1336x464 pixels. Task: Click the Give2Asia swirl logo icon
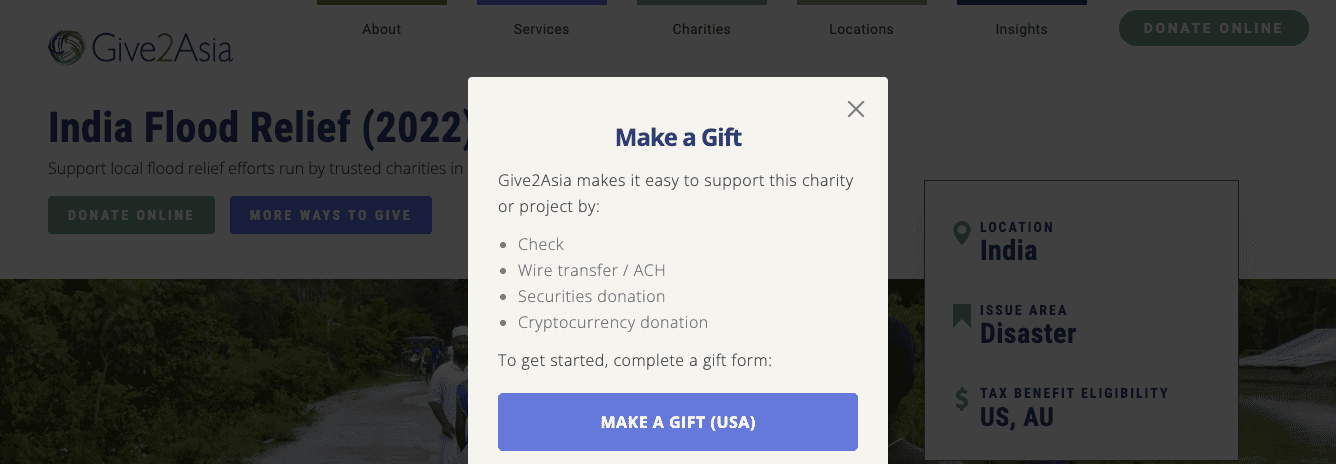(x=67, y=47)
